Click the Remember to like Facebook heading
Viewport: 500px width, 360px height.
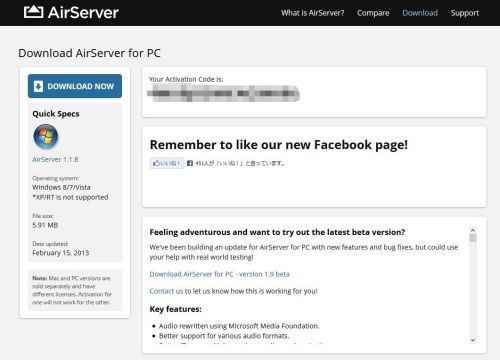point(279,145)
